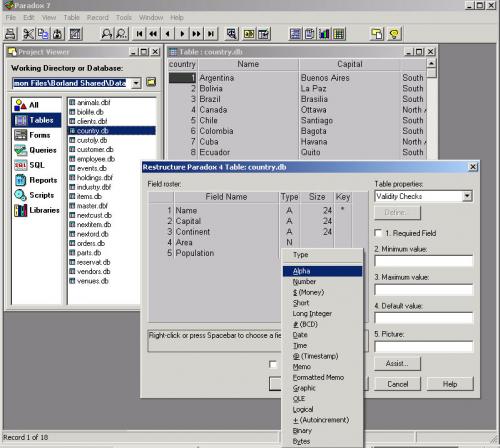The height and width of the screenshot is (448, 500).
Task: Click the Project Viewer toolbar icon
Action: [x=377, y=34]
